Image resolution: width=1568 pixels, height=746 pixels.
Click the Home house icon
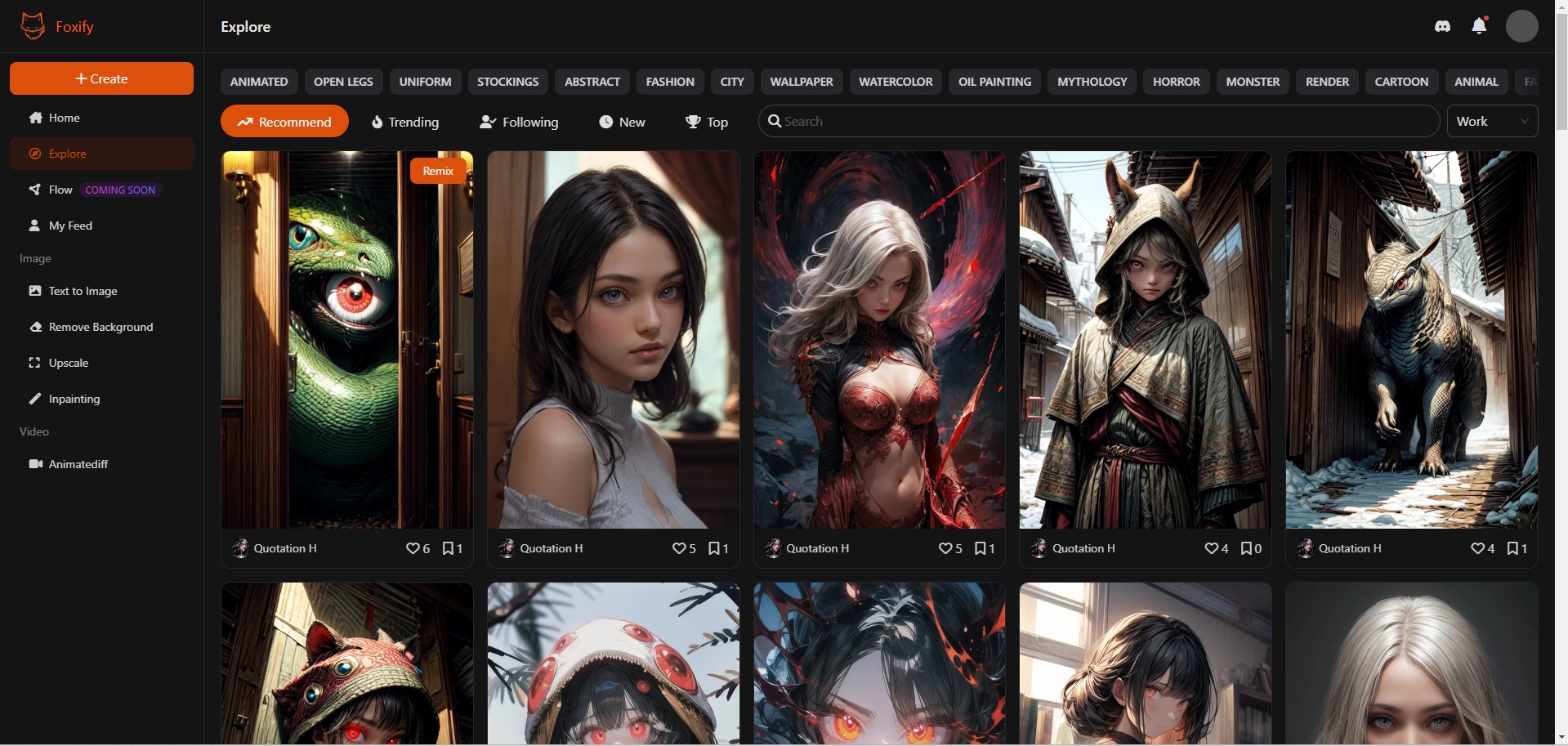[x=35, y=118]
